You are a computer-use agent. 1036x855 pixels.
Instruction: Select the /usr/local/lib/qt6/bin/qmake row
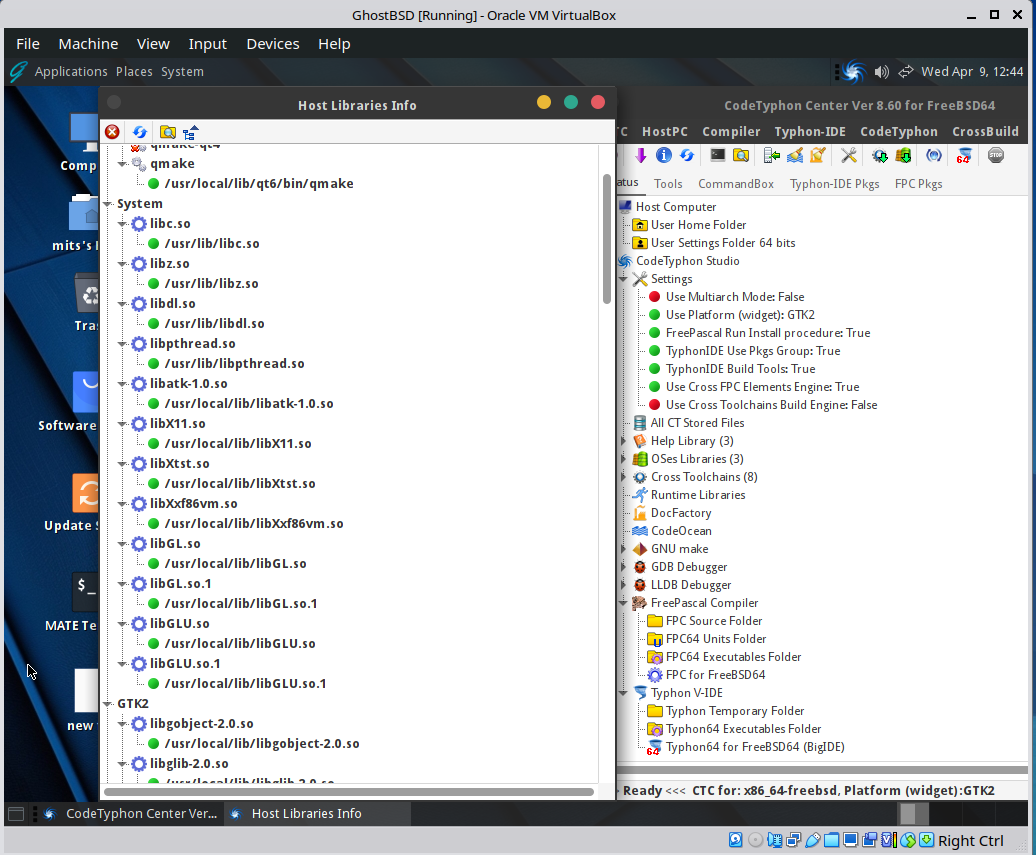click(259, 184)
